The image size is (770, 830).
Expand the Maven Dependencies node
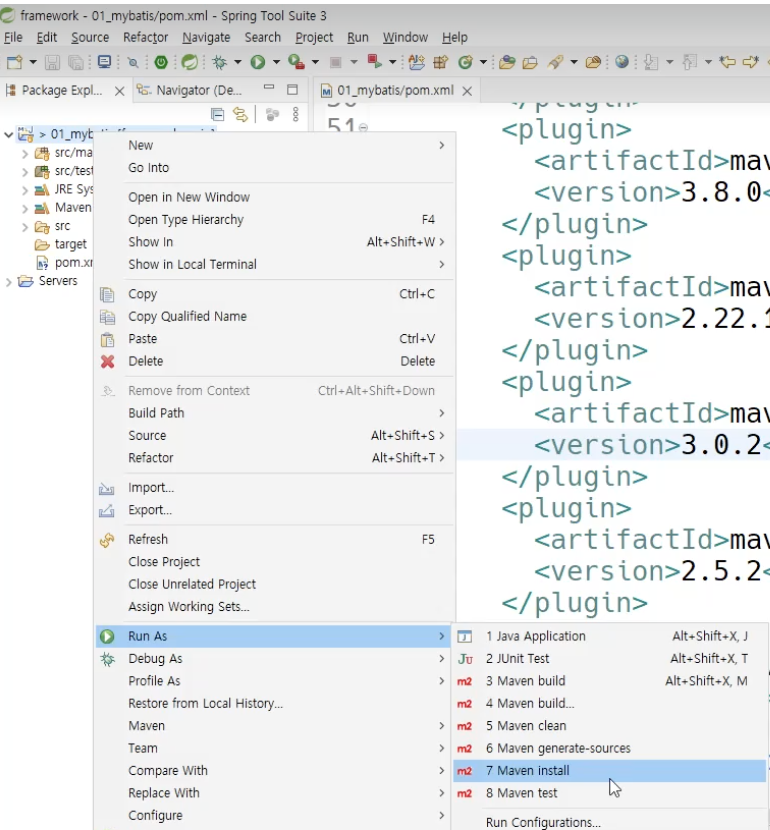coord(25,209)
